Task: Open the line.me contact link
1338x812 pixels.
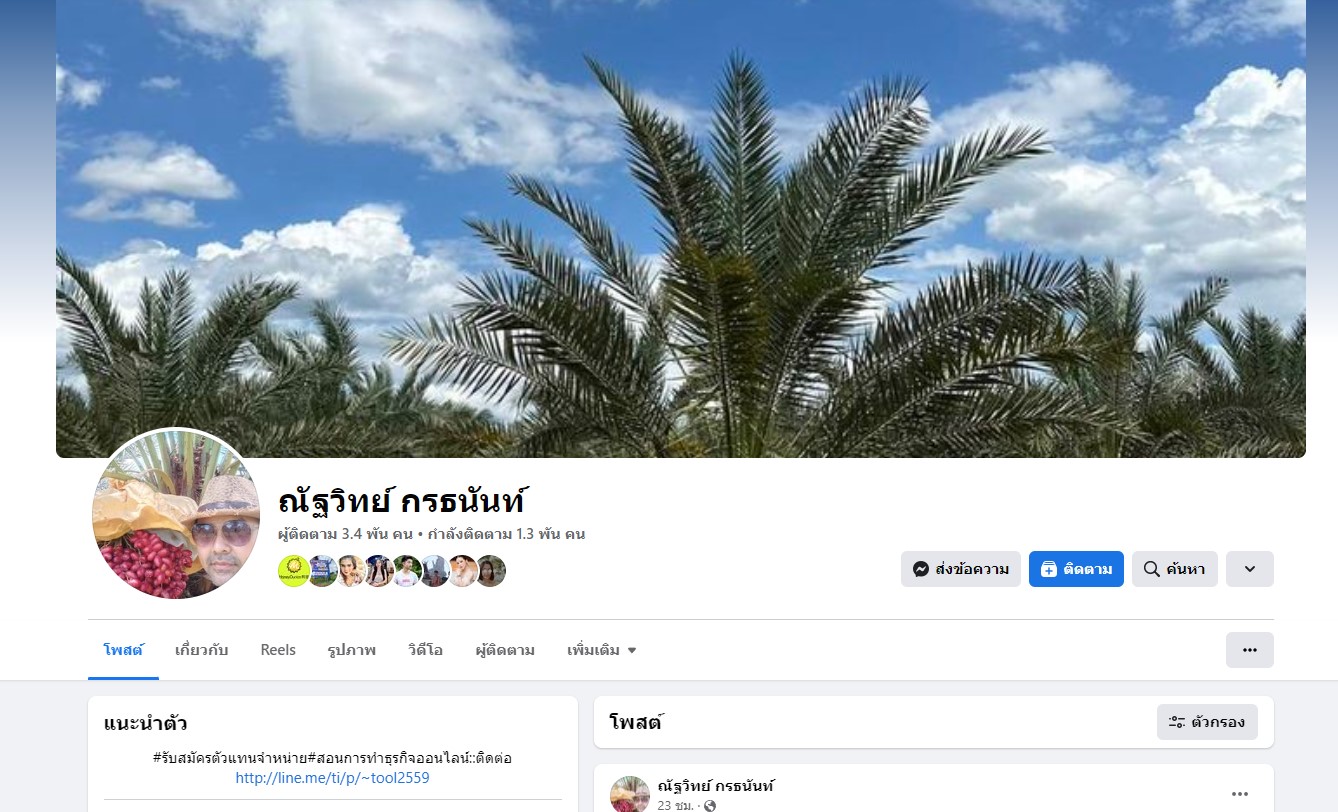Action: (x=332, y=777)
